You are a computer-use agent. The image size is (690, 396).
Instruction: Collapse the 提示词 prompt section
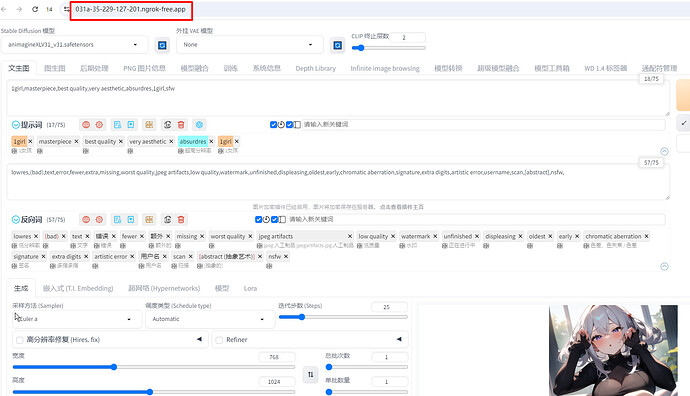tap(15, 125)
